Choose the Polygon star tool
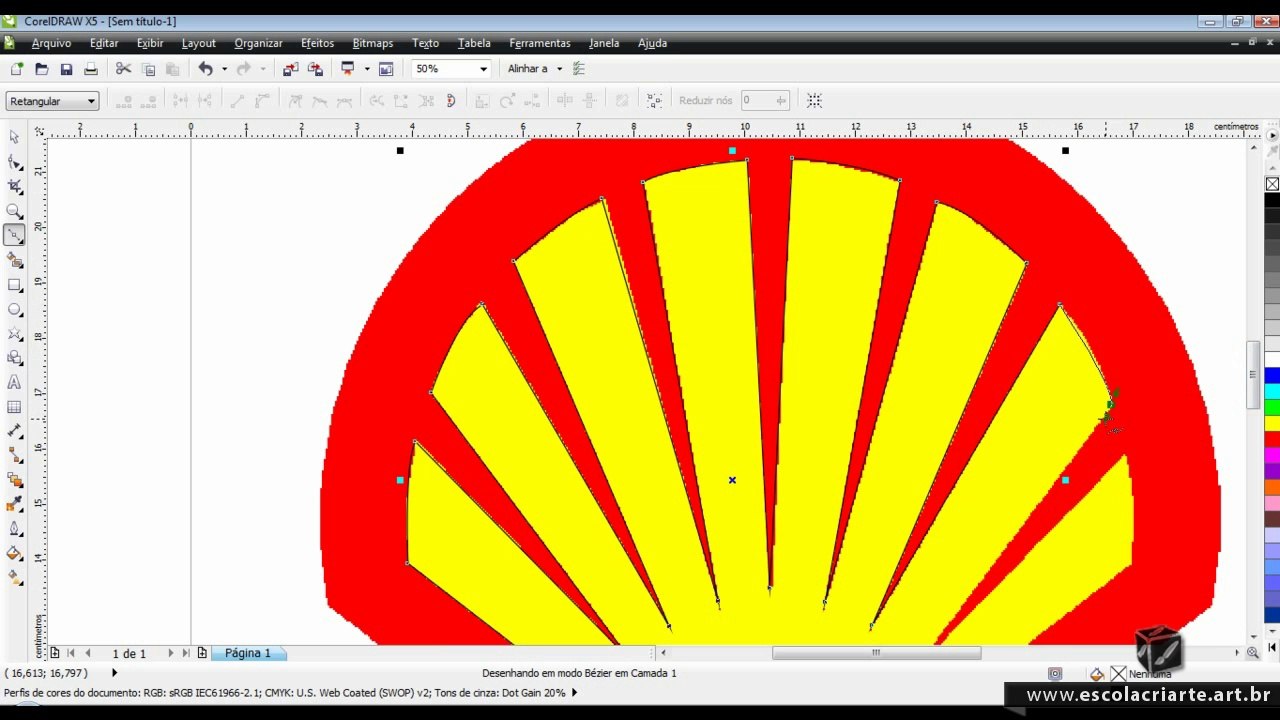 coord(14,333)
